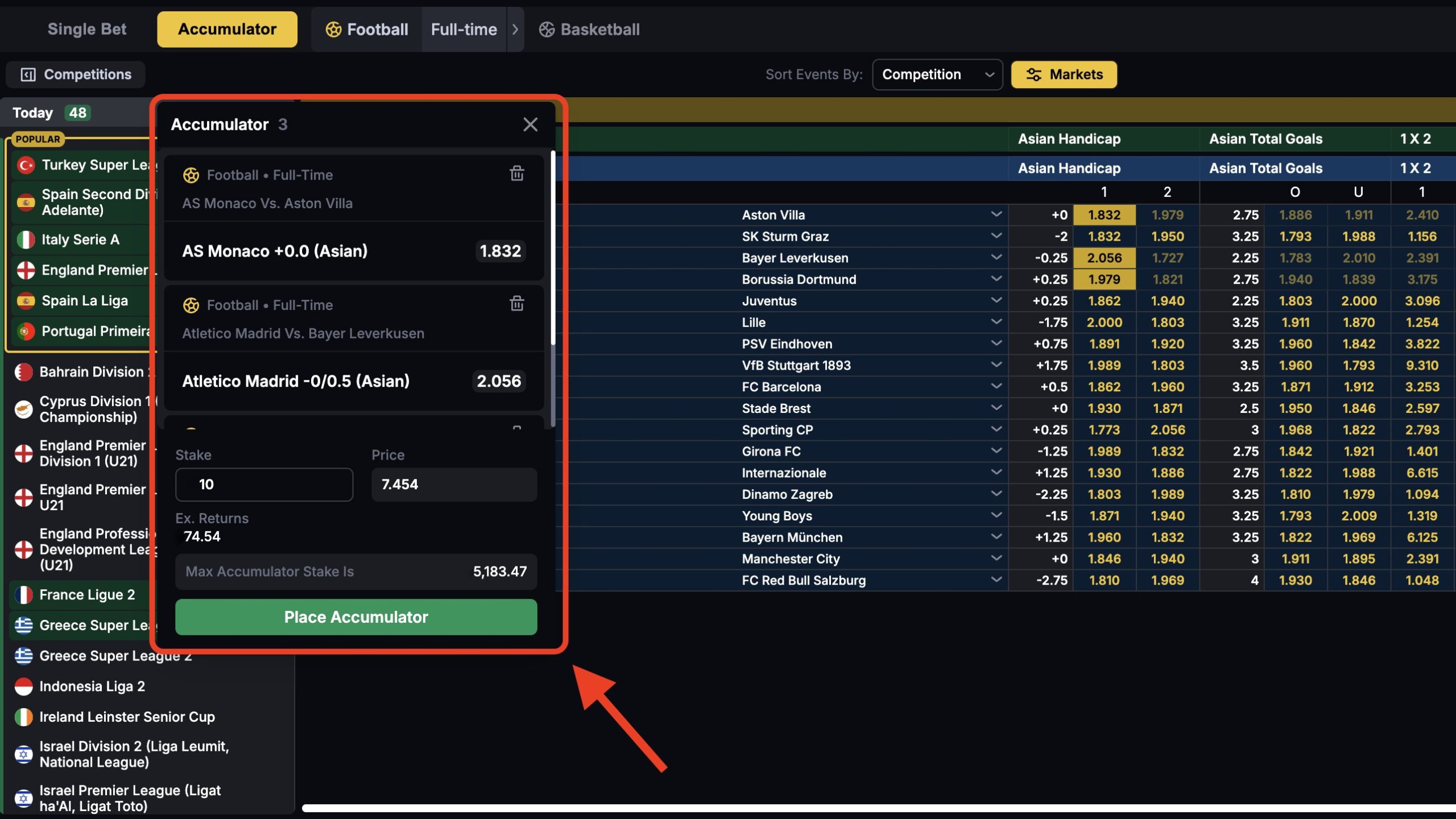
Task: Click the Cyprus Division 1 flag icon
Action: pyautogui.click(x=23, y=409)
